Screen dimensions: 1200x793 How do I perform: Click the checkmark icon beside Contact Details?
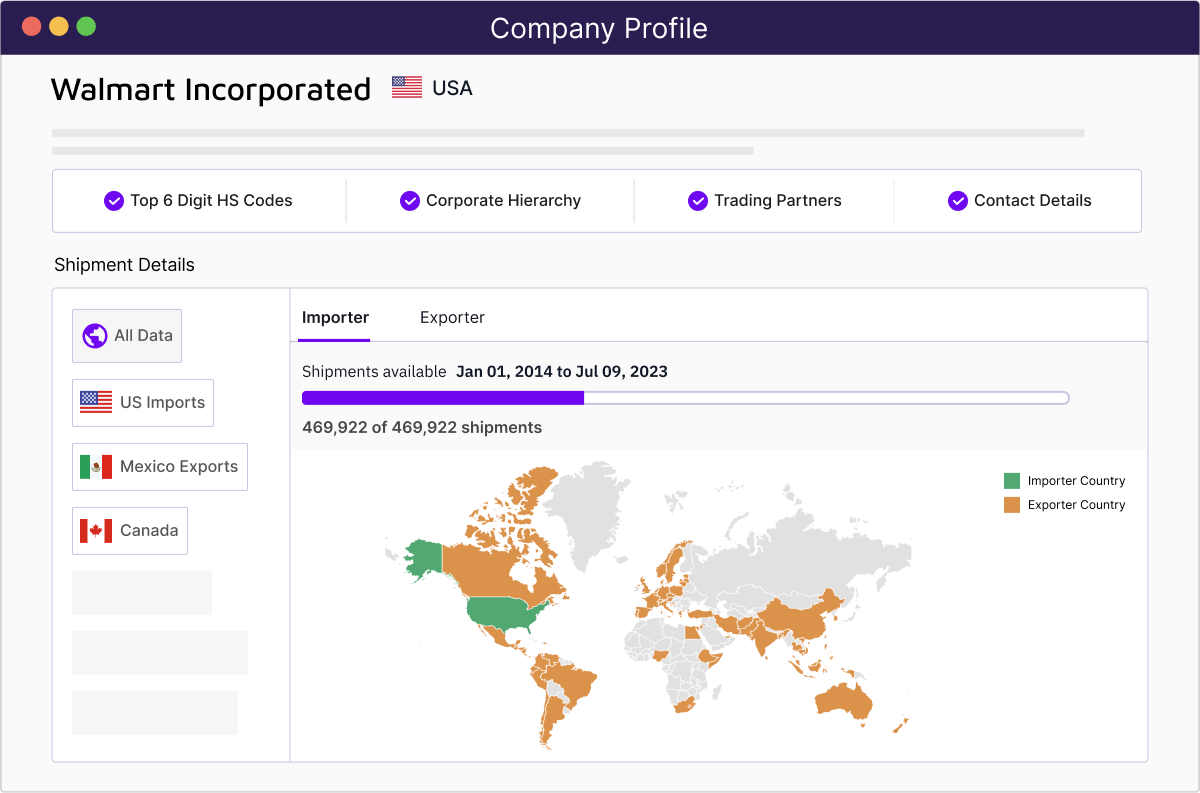957,200
